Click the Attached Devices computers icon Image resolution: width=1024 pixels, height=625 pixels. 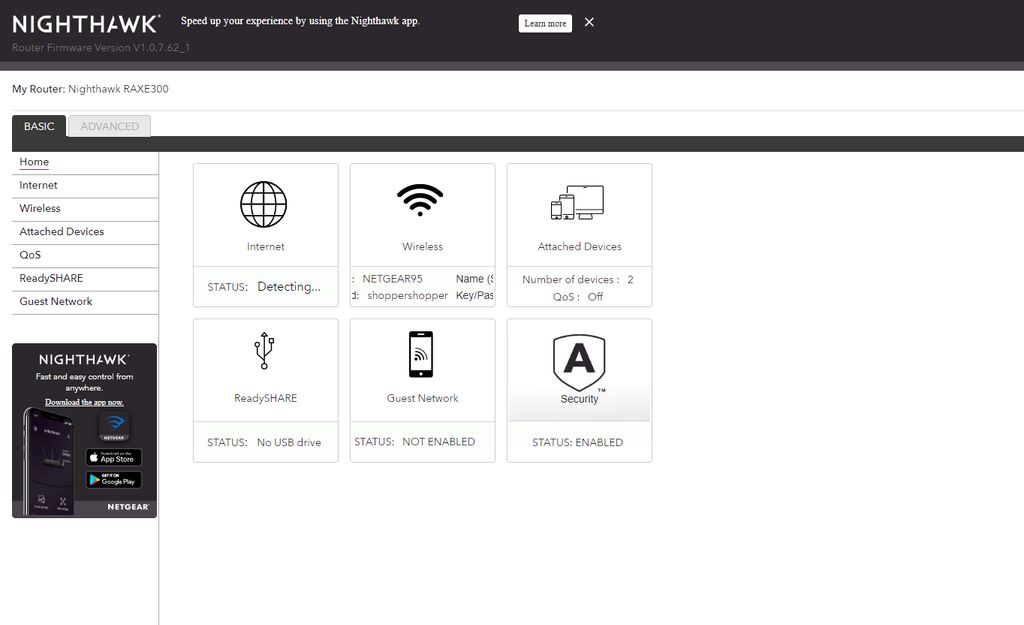[577, 202]
